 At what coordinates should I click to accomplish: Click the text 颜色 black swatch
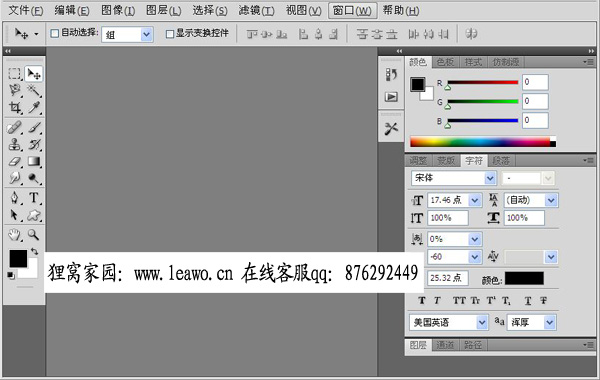click(524, 279)
